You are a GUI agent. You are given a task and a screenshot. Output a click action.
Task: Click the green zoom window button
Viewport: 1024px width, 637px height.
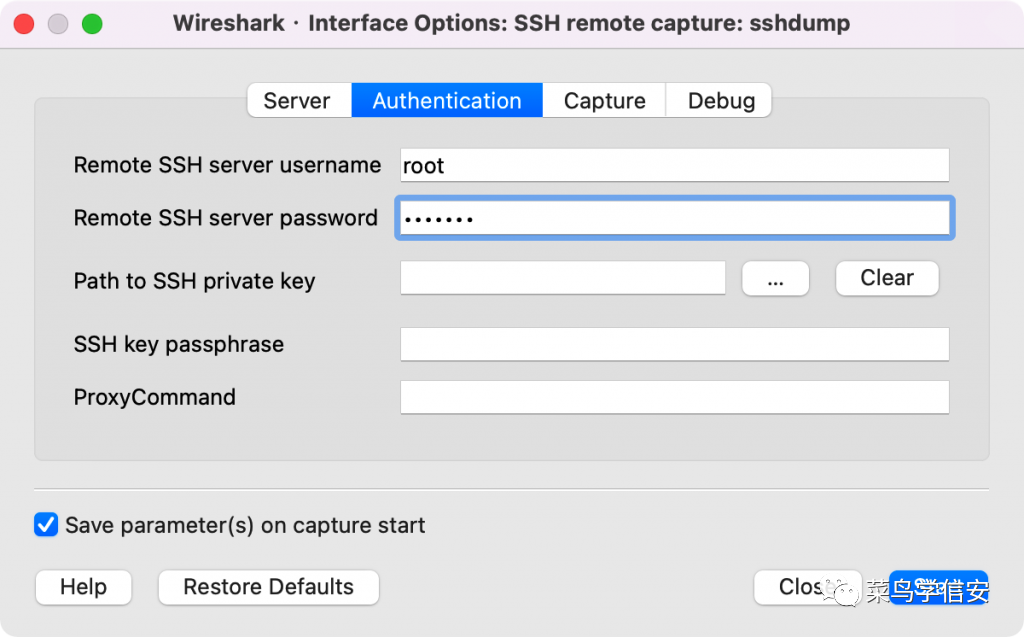[x=92, y=24]
